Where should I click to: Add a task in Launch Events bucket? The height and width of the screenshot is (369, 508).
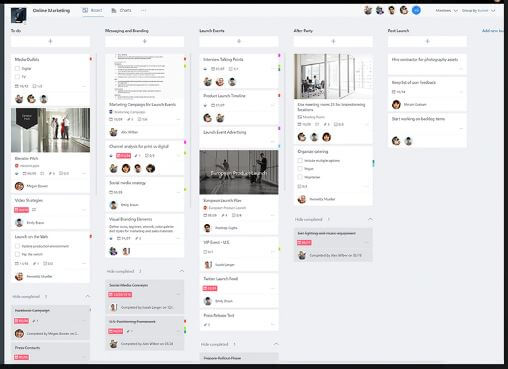tap(239, 41)
